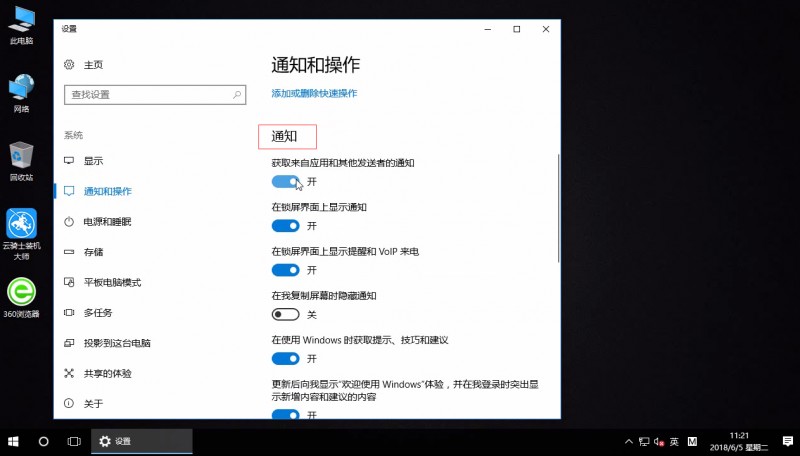
Task: Open the Action Center notification icon
Action: coord(788,441)
